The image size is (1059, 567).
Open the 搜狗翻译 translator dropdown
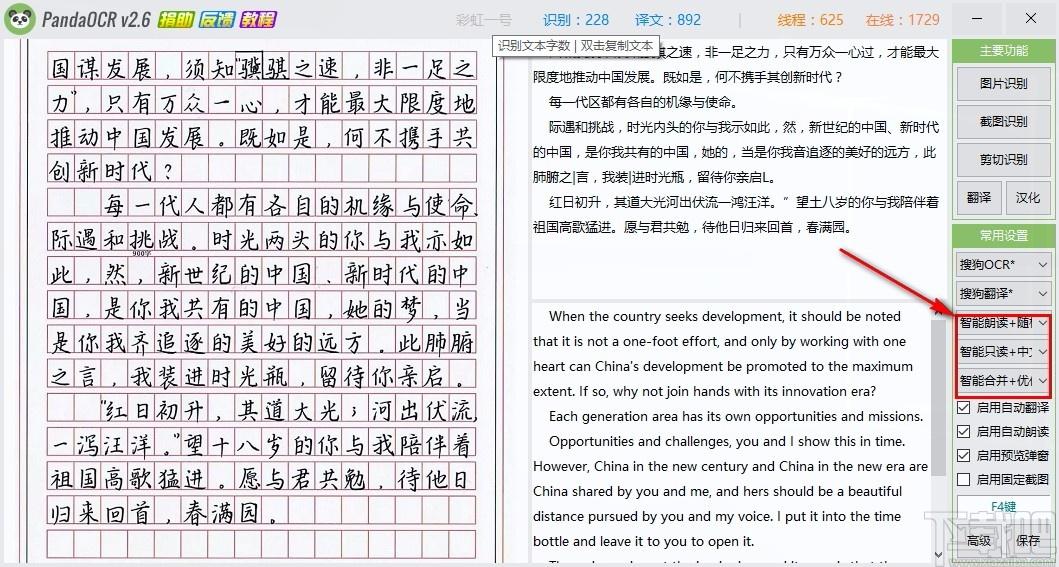coord(1004,294)
